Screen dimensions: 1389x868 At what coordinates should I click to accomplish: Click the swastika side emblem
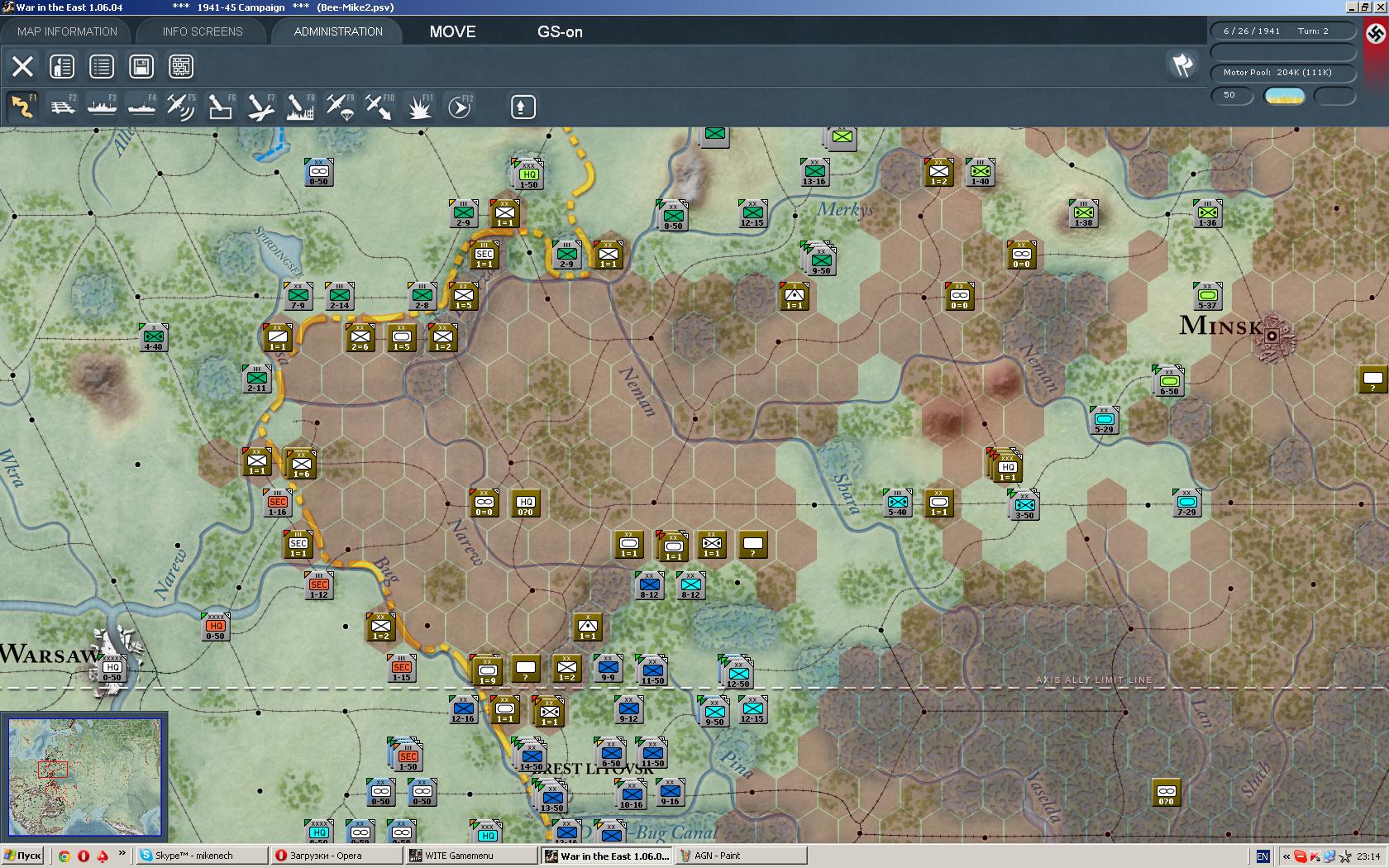1376,34
